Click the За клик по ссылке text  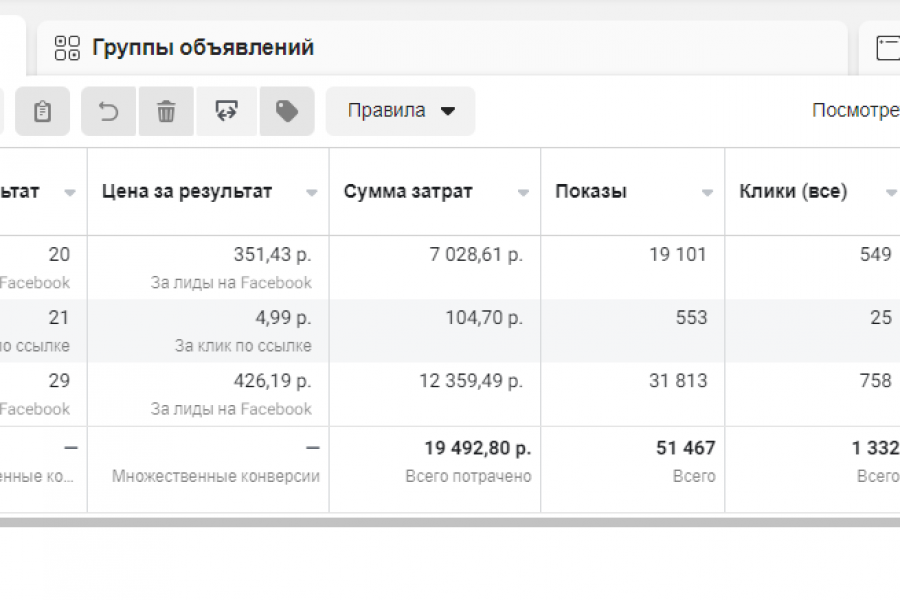pos(243,346)
